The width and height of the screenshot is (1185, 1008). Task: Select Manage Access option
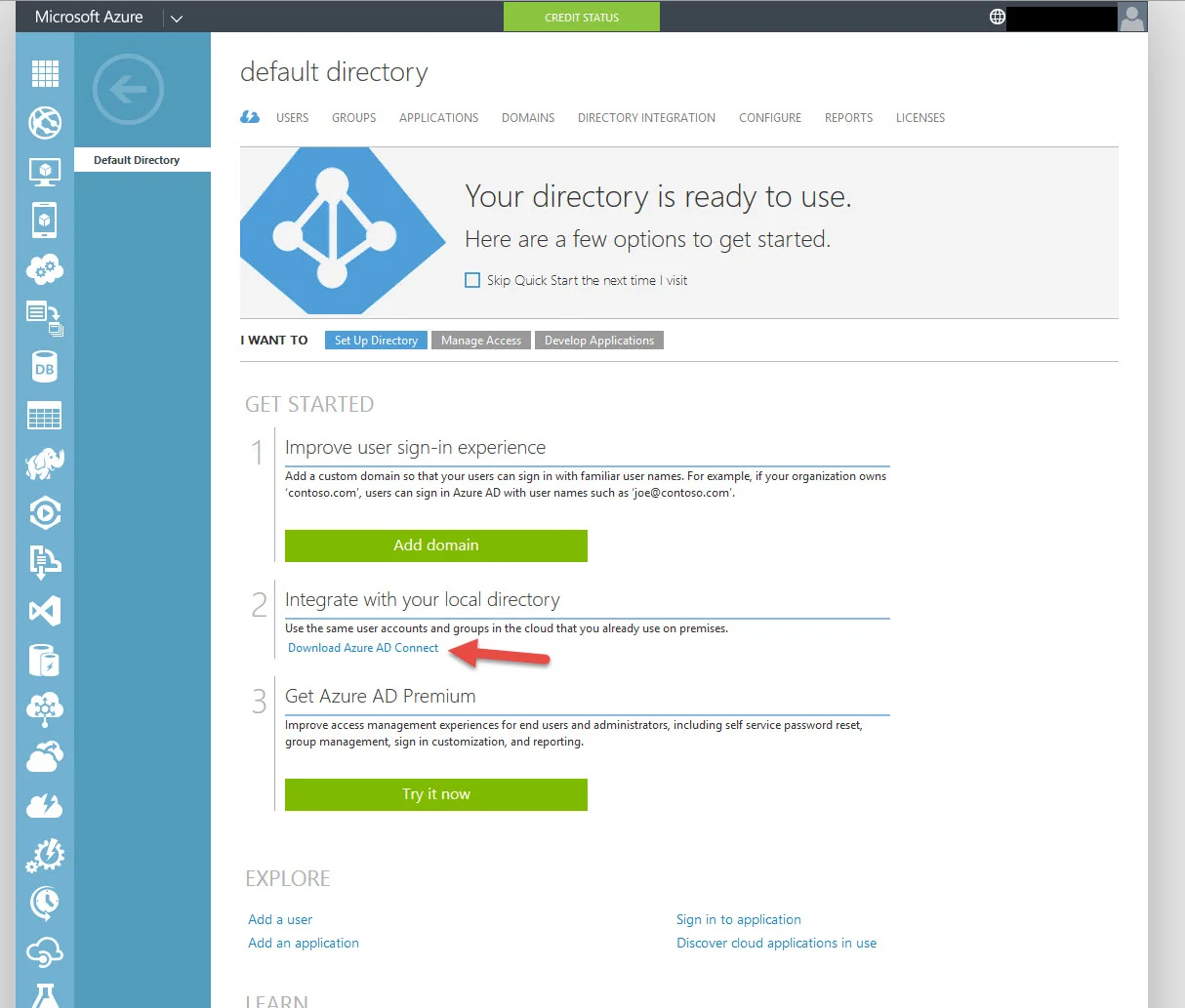point(481,341)
